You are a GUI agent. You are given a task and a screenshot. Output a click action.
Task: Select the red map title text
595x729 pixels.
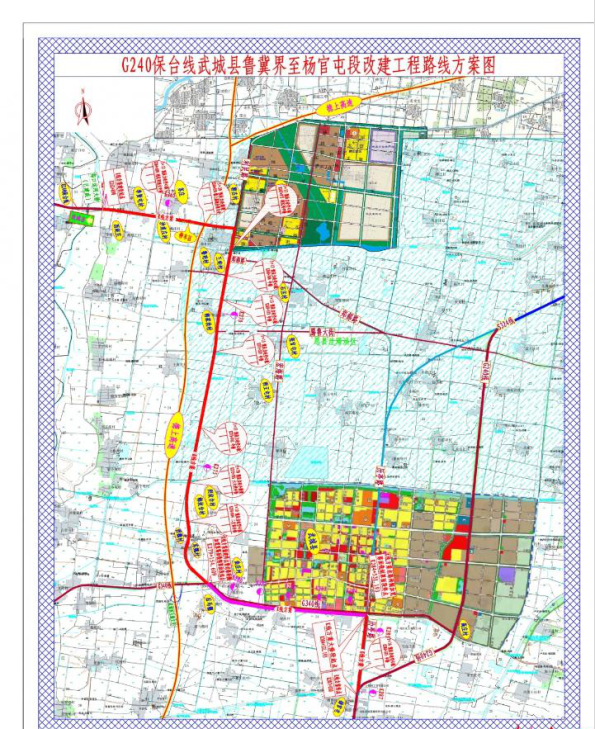pos(309,65)
